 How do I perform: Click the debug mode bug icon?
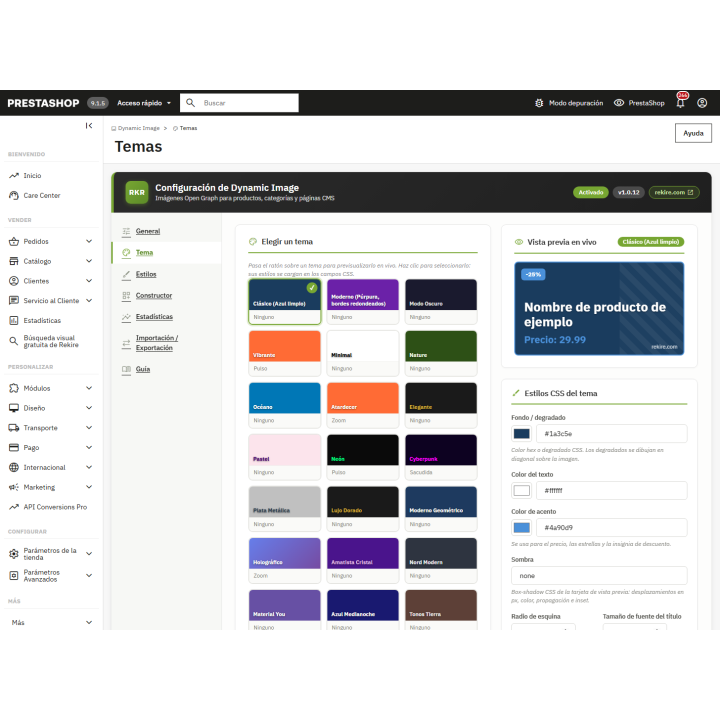pyautogui.click(x=539, y=103)
